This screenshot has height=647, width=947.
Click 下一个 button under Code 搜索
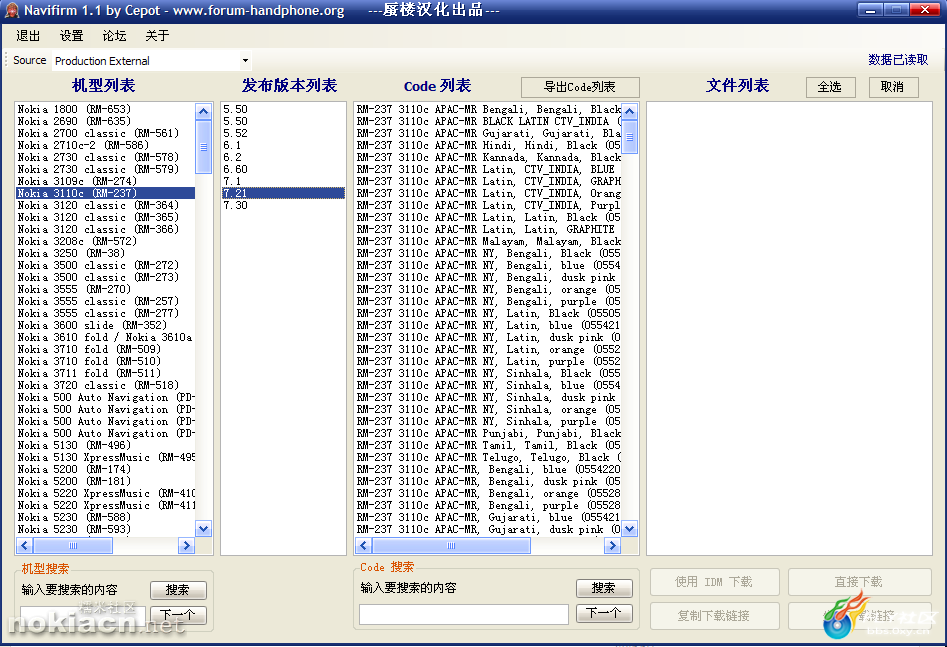pyautogui.click(x=604, y=613)
